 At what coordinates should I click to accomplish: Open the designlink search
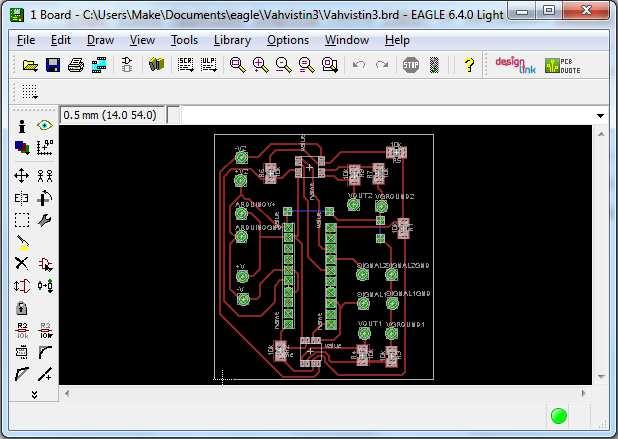tap(516, 65)
